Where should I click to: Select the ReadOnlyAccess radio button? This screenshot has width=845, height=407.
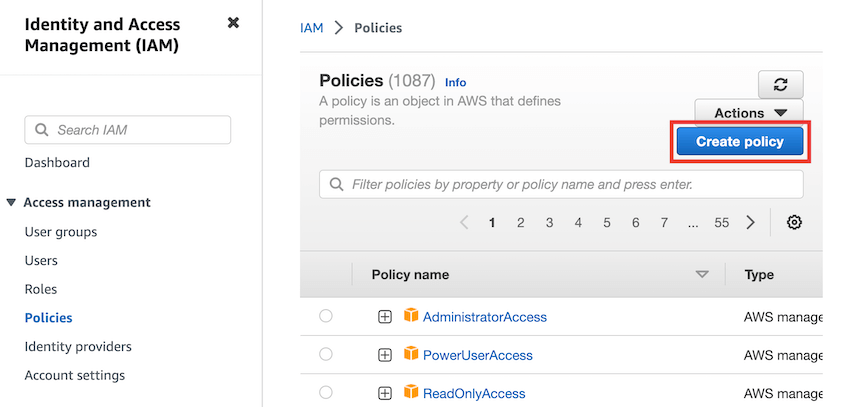point(325,392)
